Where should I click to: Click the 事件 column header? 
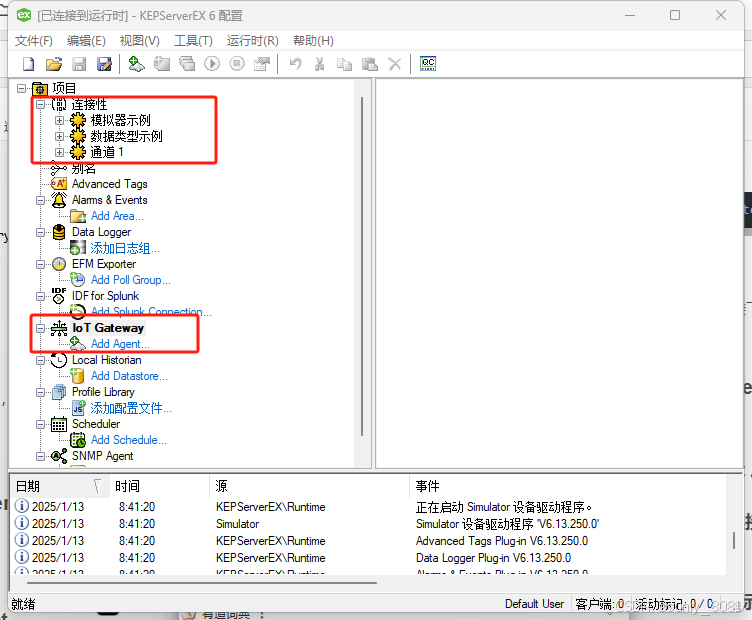coord(568,486)
